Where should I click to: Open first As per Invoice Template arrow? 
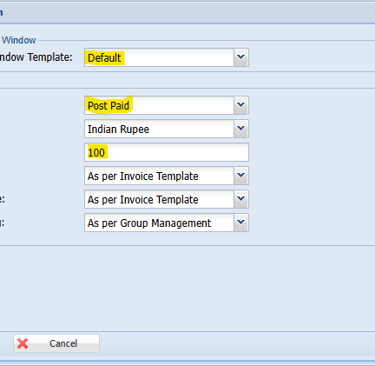point(241,176)
